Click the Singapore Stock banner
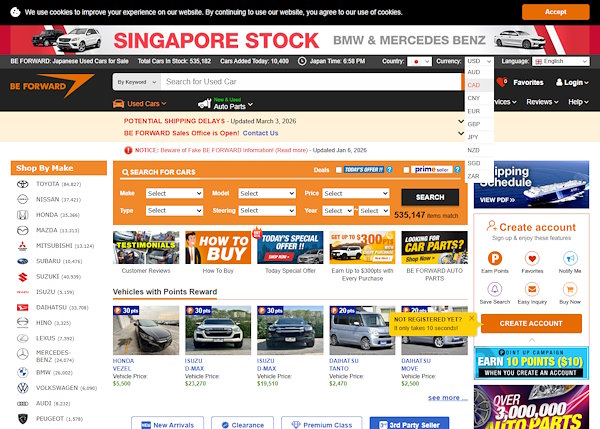Viewport: 600px width, 429px height. click(300, 40)
